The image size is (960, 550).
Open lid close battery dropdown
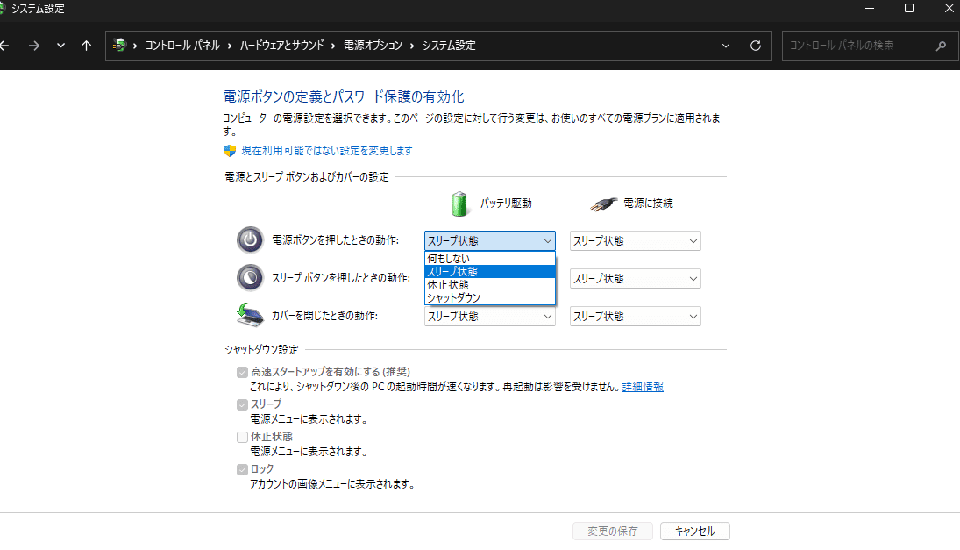pos(490,316)
